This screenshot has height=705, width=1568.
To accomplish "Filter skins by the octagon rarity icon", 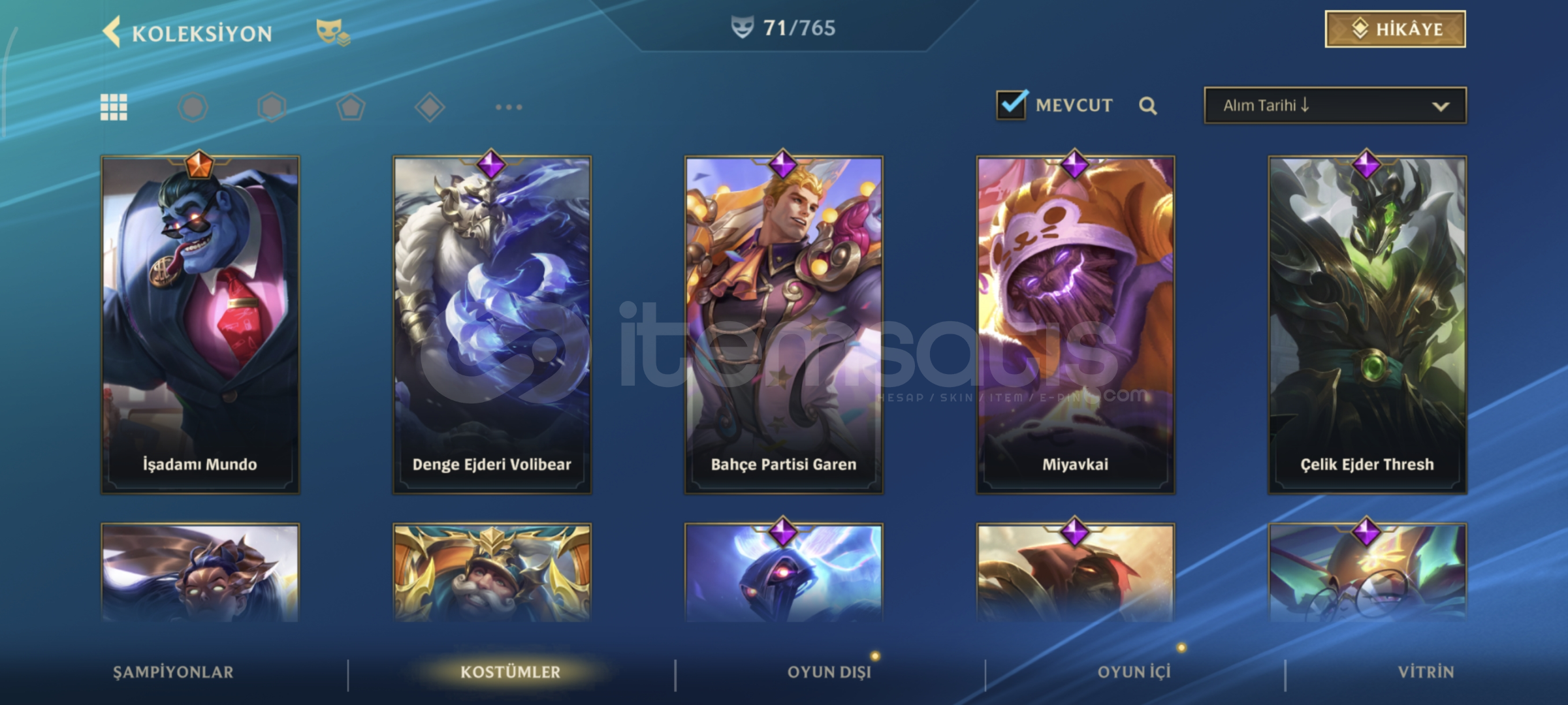I will coord(193,107).
